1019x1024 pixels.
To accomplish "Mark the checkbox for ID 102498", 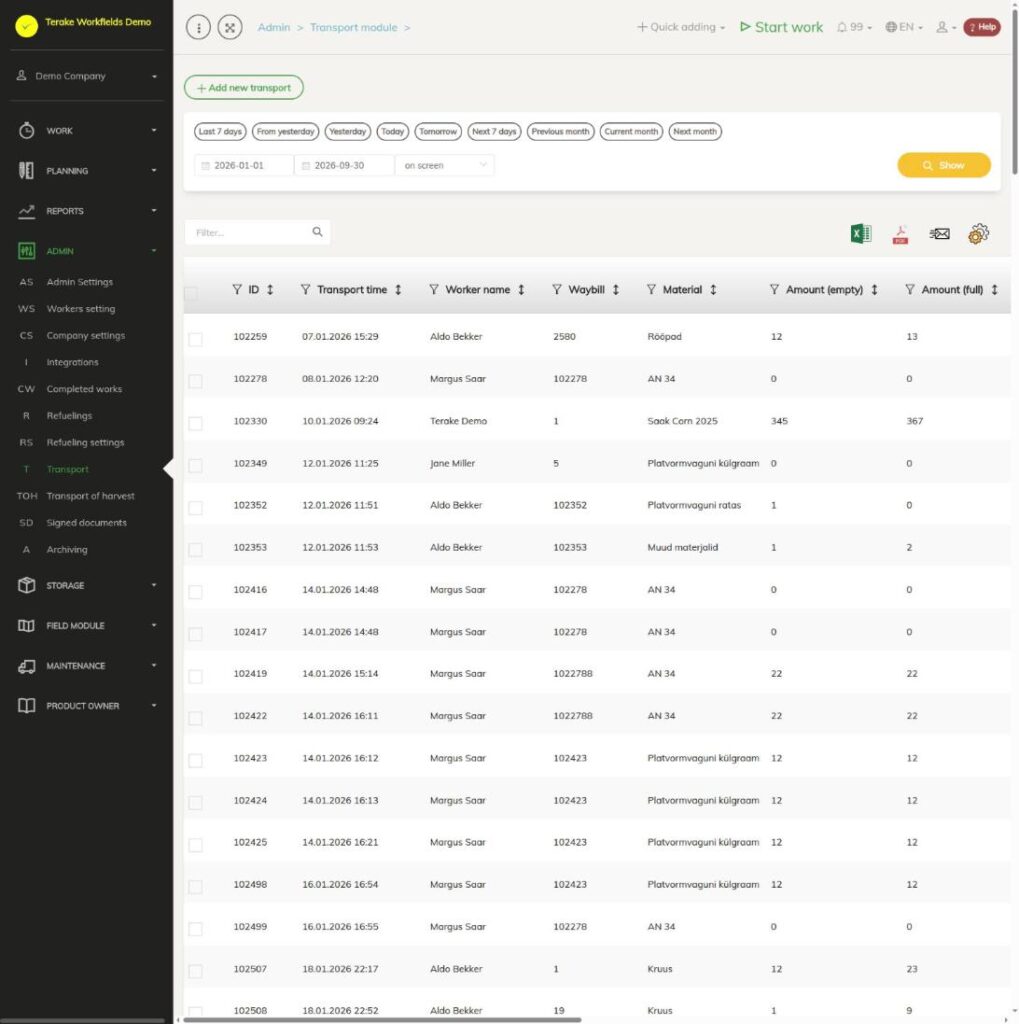I will point(195,887).
